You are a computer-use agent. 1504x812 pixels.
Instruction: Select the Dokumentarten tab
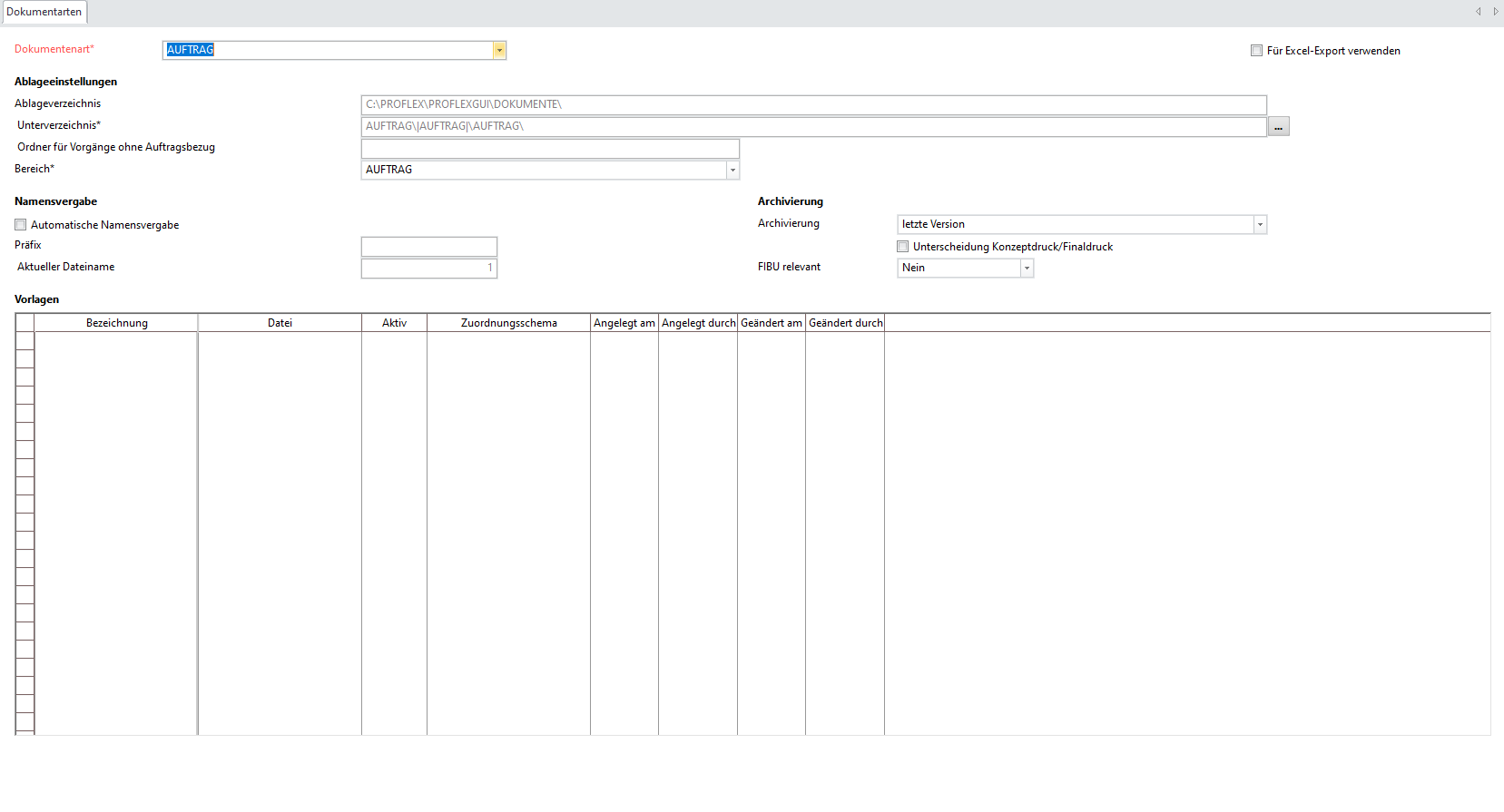point(44,12)
